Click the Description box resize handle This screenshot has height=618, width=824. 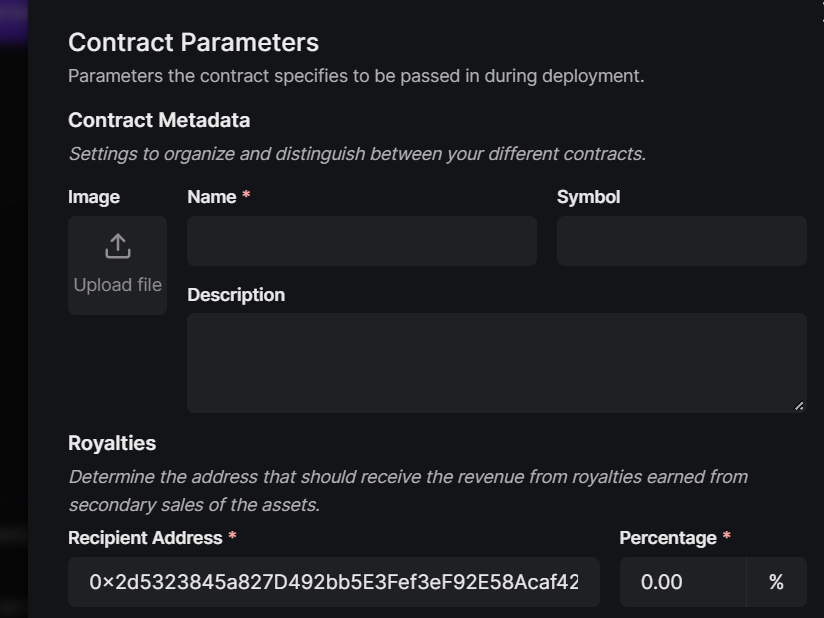[x=799, y=406]
